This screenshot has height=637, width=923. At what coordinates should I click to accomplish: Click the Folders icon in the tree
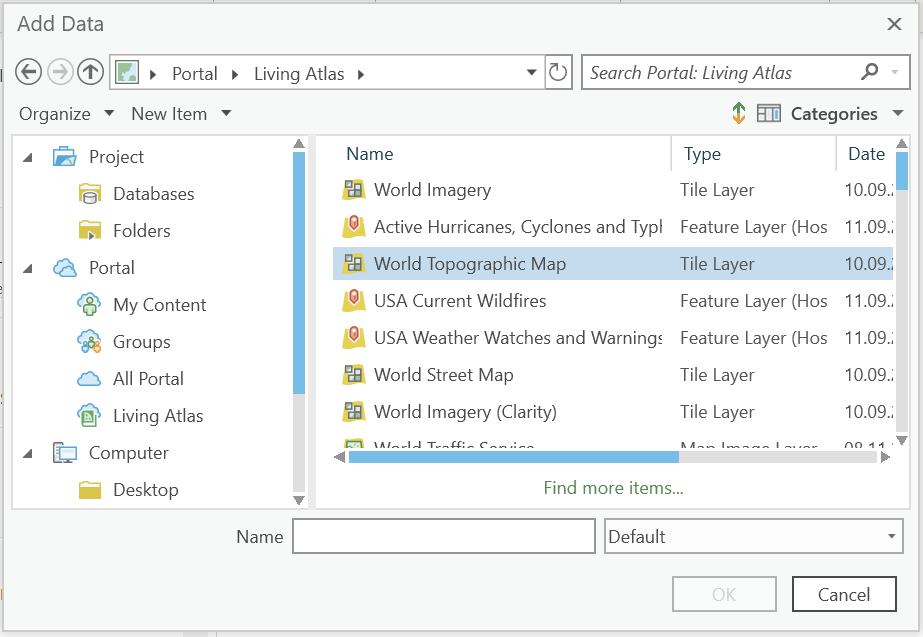click(89, 231)
